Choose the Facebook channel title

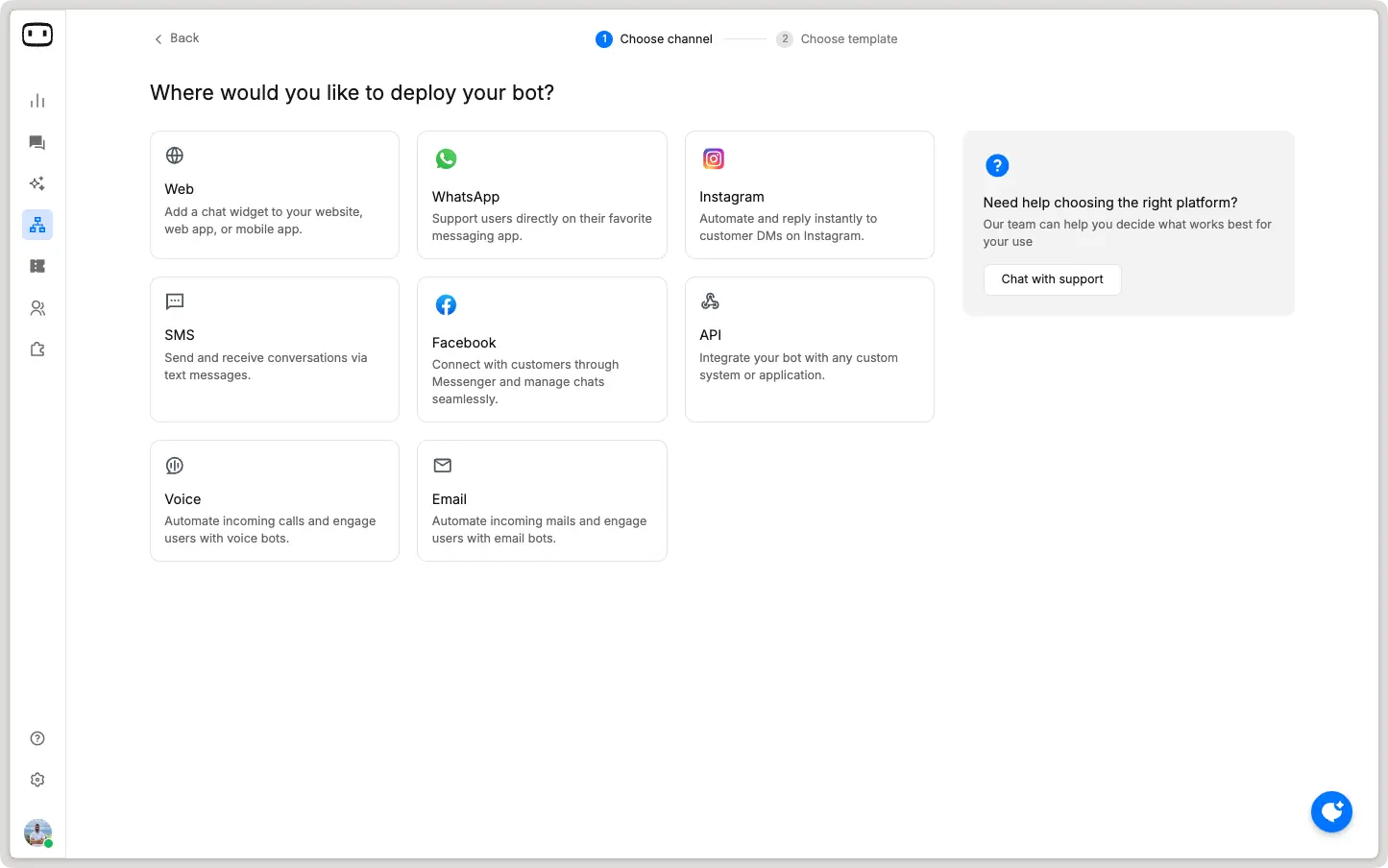pyautogui.click(x=464, y=343)
